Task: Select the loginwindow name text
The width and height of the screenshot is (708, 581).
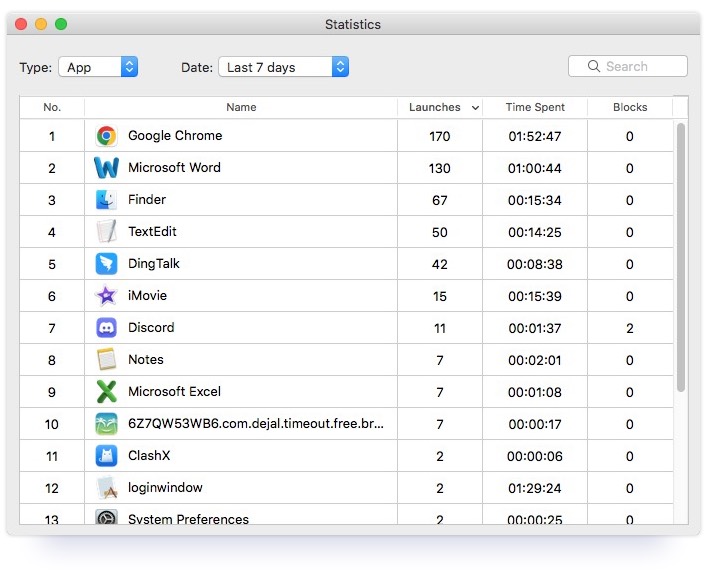Action: point(165,488)
